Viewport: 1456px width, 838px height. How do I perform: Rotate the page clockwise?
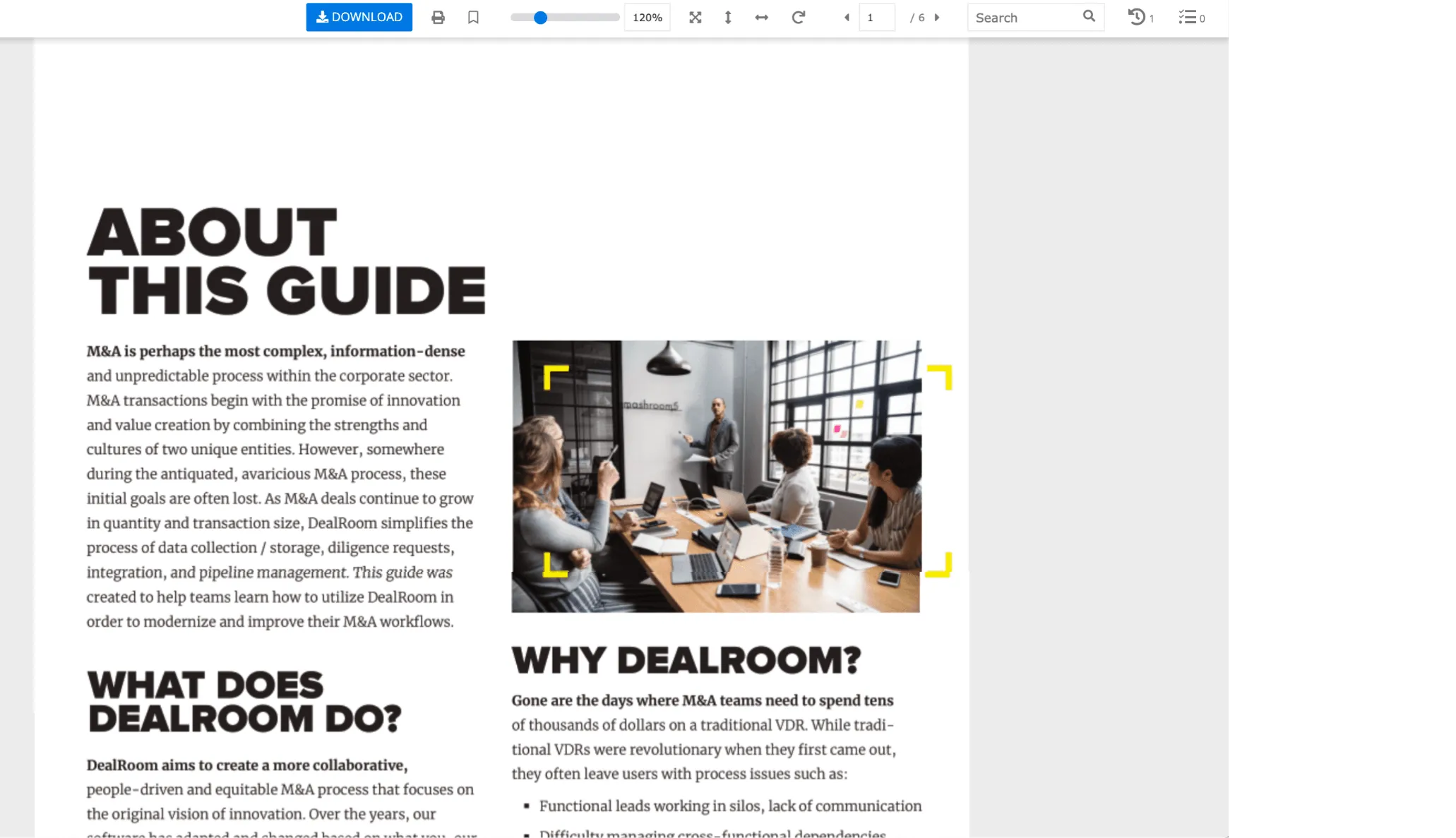[798, 18]
